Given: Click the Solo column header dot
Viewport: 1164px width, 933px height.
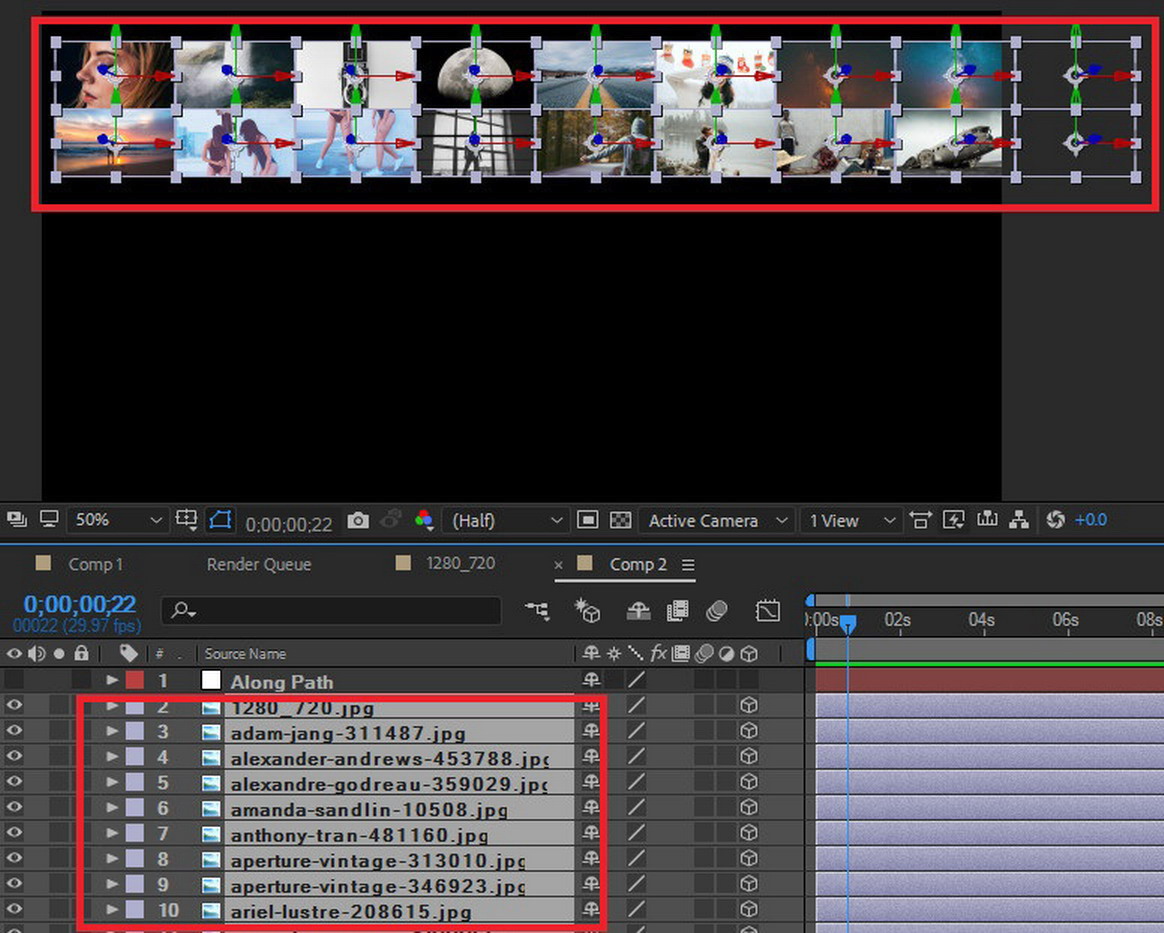Looking at the screenshot, I should [59, 654].
